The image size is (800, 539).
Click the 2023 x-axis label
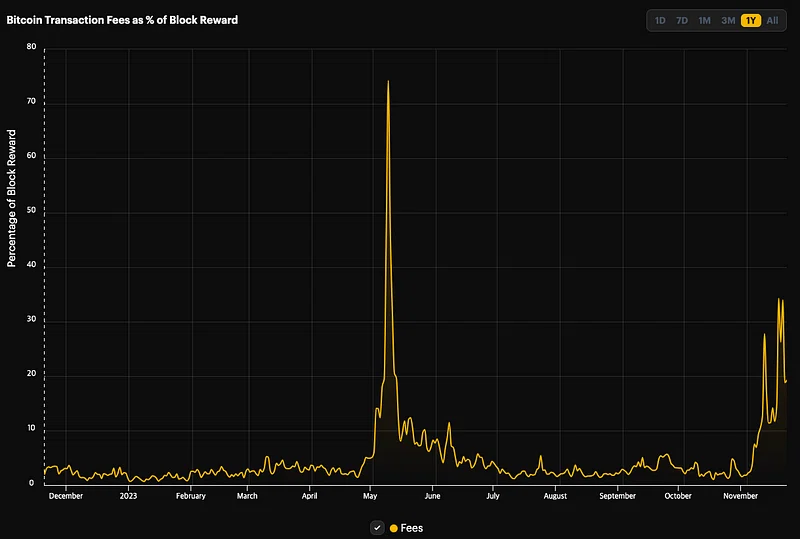(x=129, y=496)
